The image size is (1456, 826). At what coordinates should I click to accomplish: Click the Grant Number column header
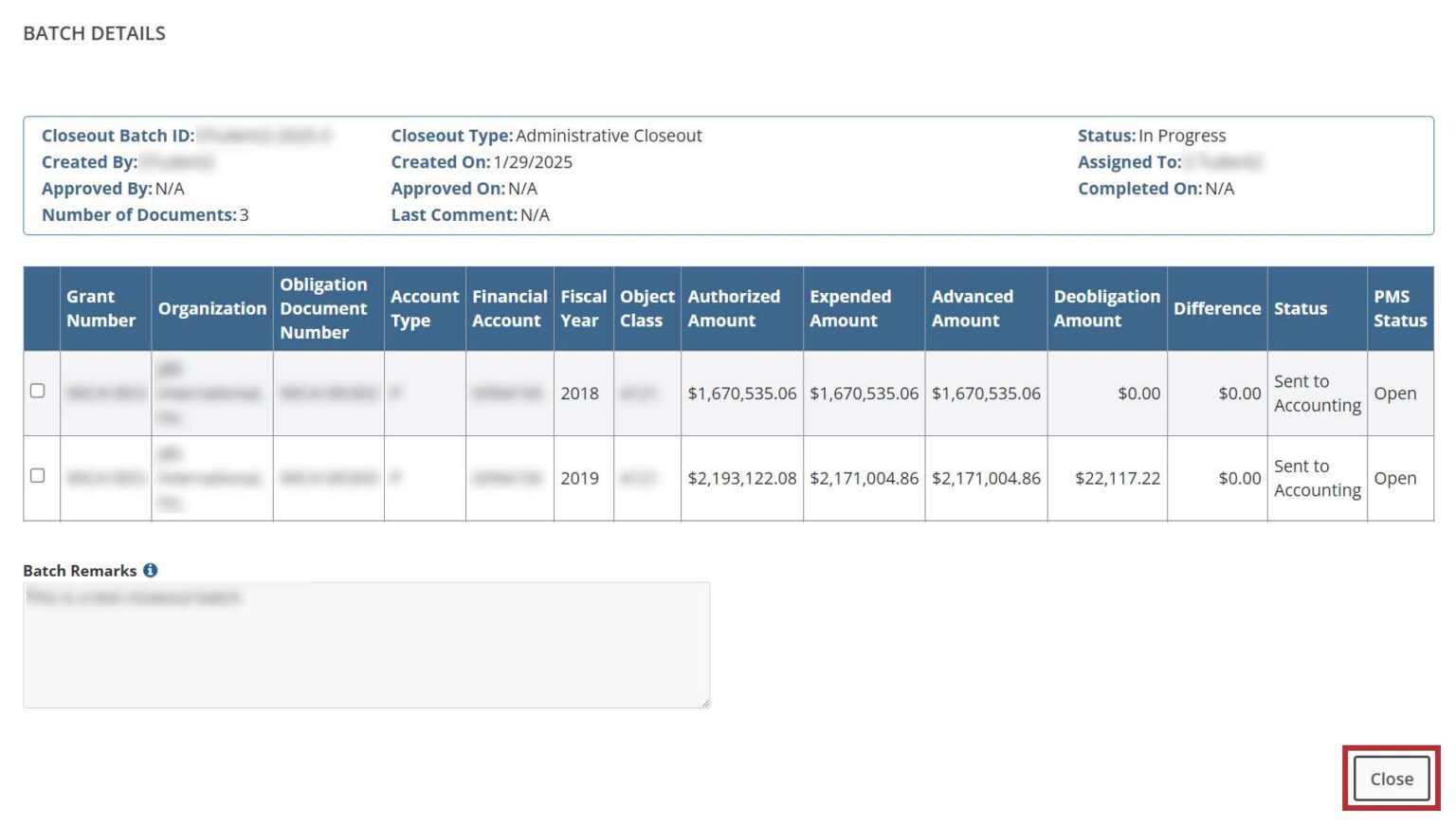(100, 308)
